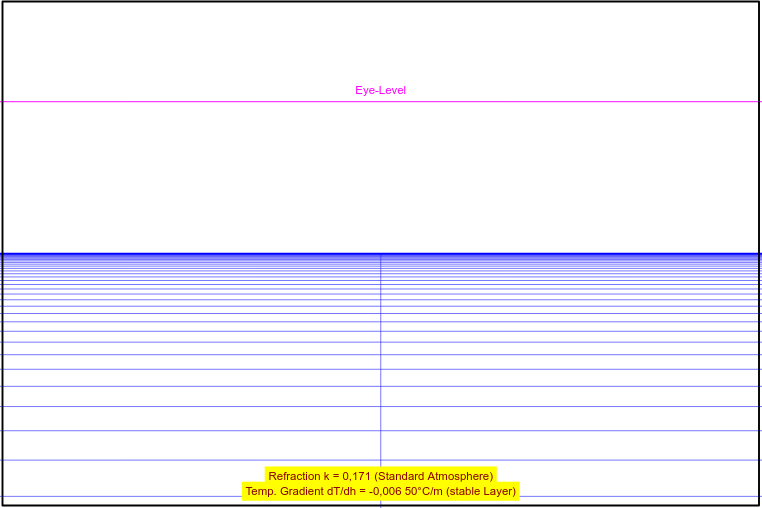Click the "(Standard Atmosphere)" text

click(433, 476)
